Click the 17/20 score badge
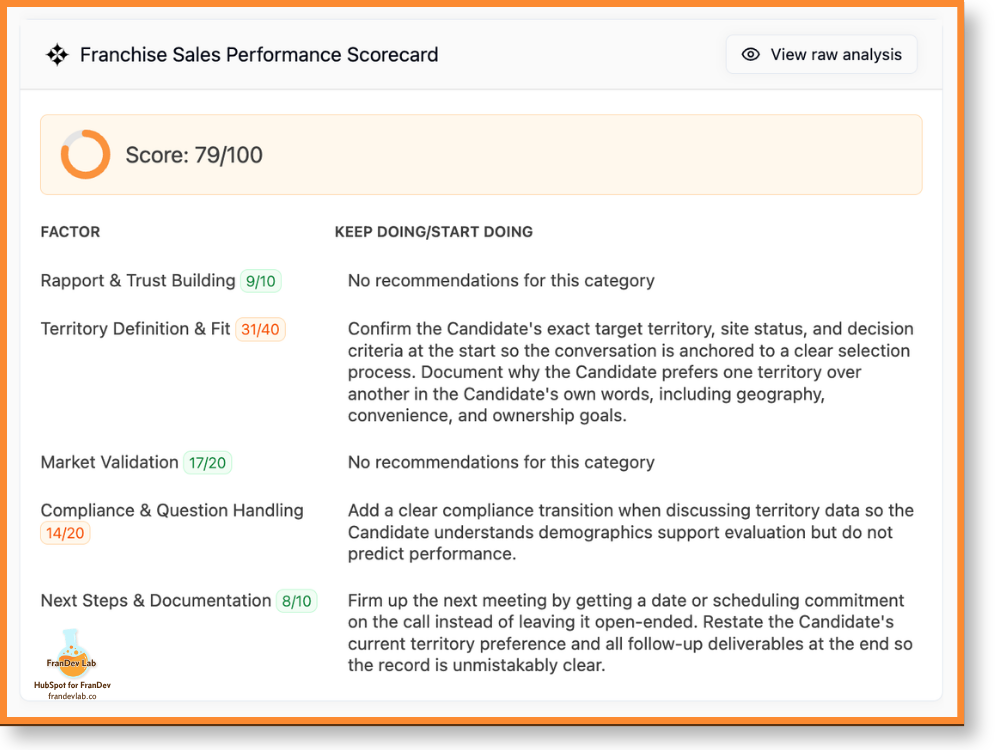1000x750 pixels. (x=207, y=463)
